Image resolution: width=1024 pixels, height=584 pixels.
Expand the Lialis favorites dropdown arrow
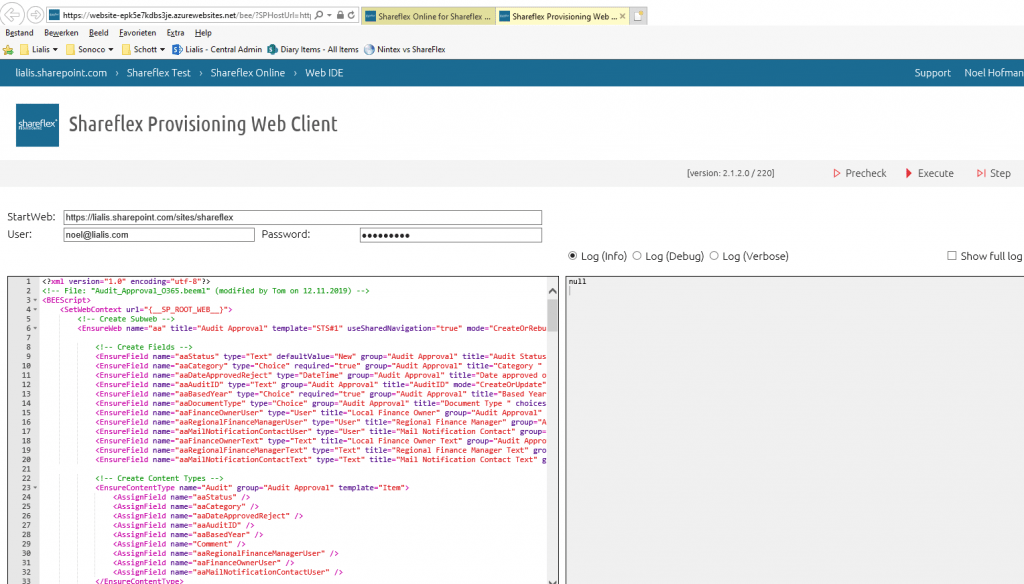tap(55, 50)
